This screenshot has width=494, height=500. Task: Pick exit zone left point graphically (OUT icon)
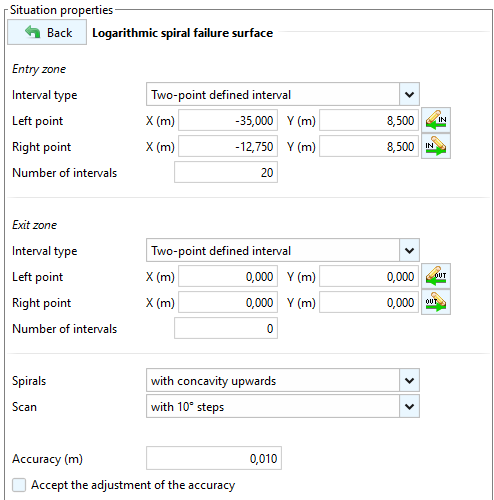pos(436,276)
